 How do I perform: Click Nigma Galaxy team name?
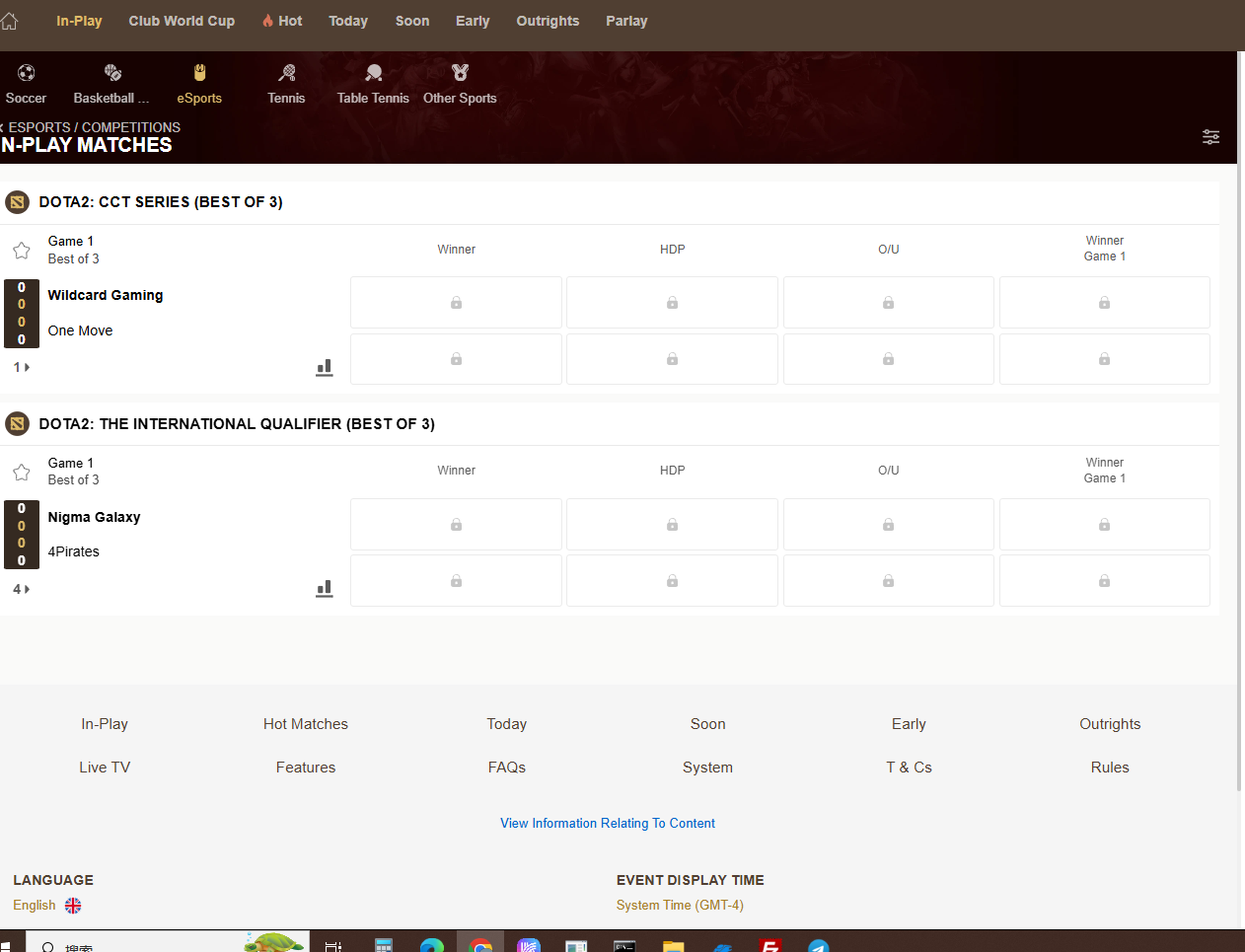94,517
